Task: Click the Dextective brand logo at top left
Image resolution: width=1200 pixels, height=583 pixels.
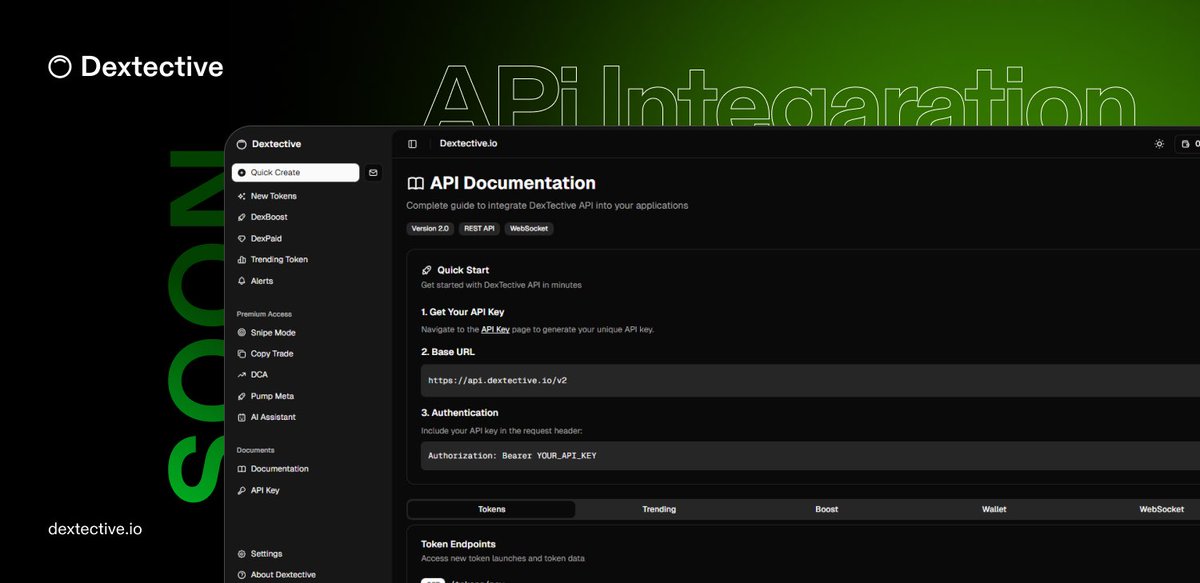Action: (x=136, y=67)
